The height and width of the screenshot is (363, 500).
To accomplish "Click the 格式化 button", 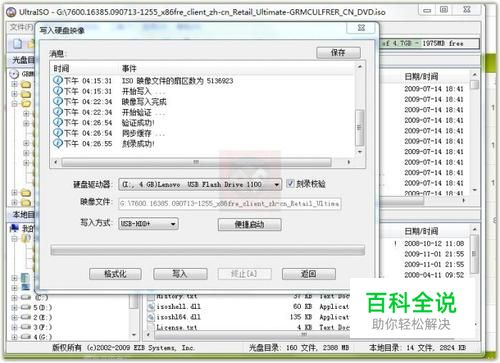I will (115, 274).
